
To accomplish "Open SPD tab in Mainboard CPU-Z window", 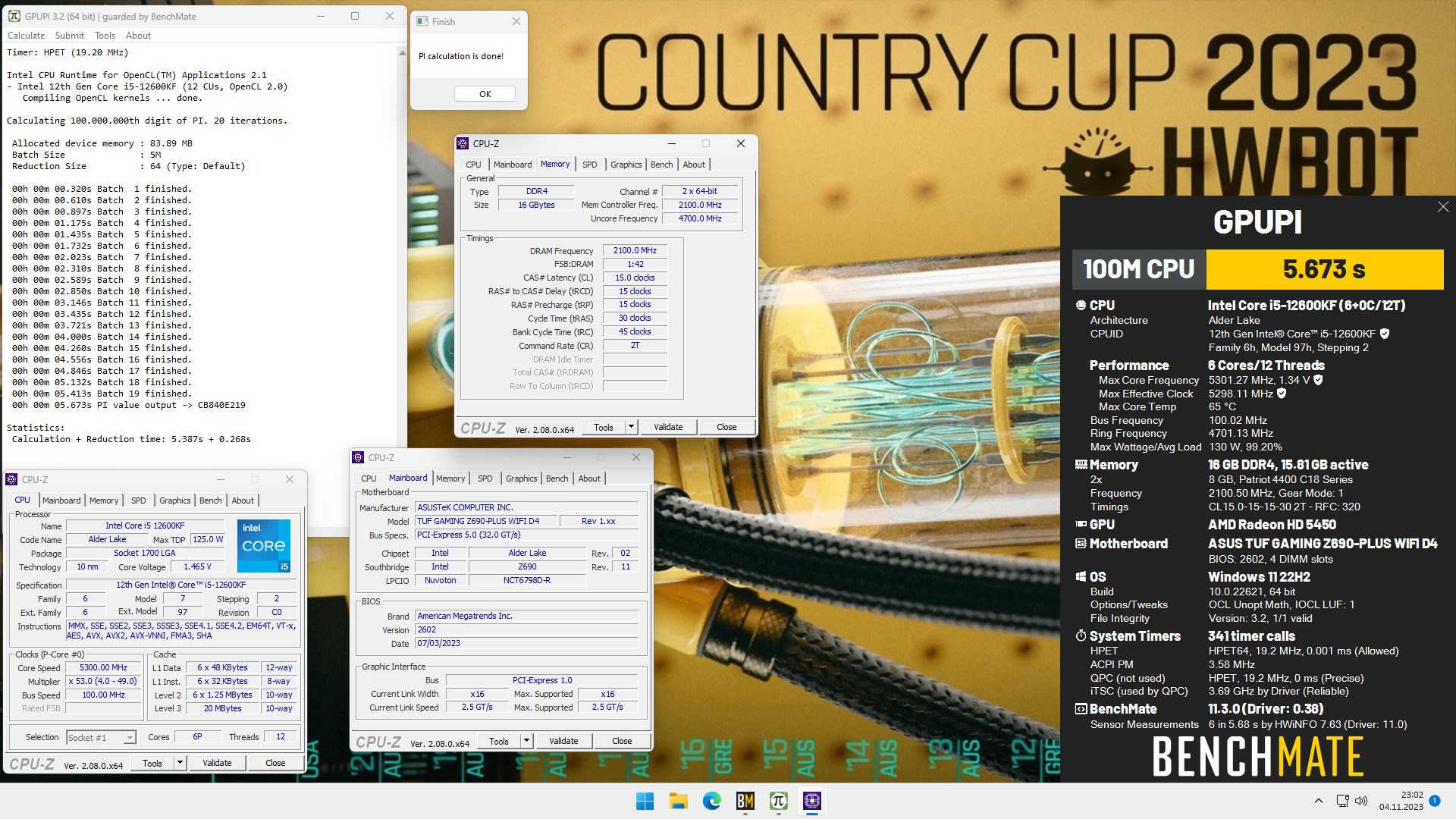I will point(485,479).
